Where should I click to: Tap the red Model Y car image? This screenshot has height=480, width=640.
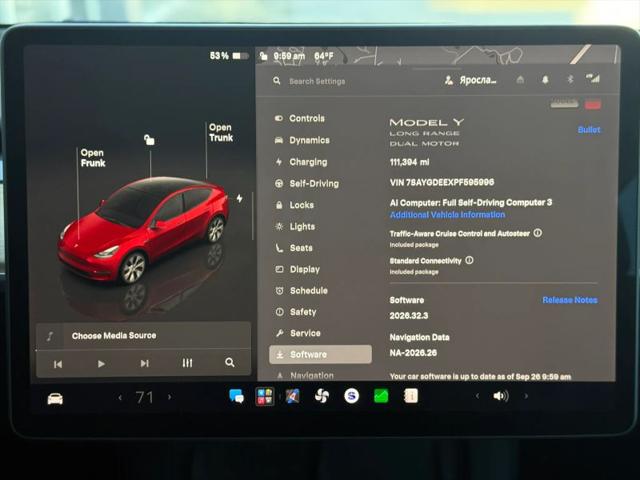143,230
